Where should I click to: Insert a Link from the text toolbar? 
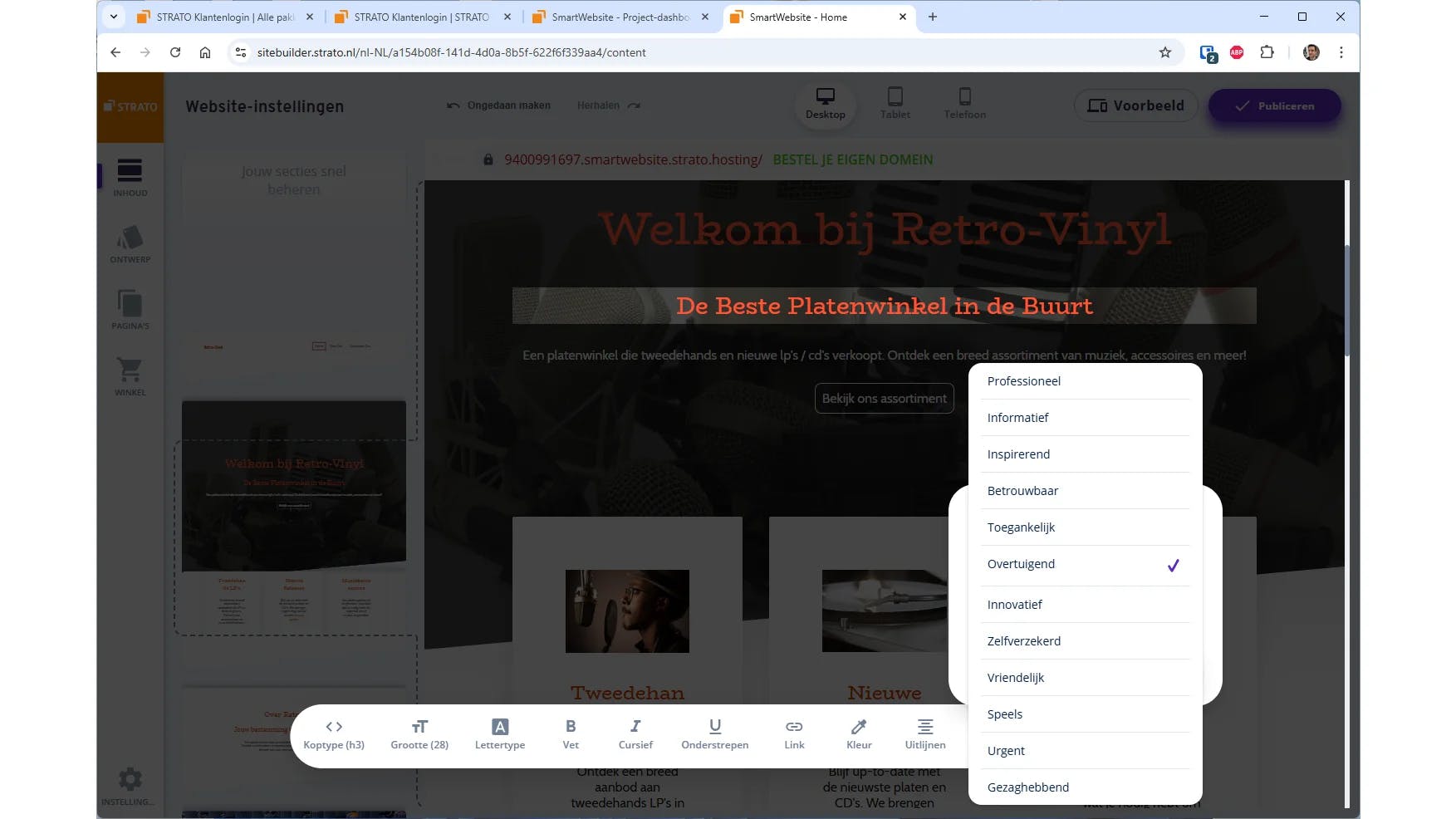point(794,734)
